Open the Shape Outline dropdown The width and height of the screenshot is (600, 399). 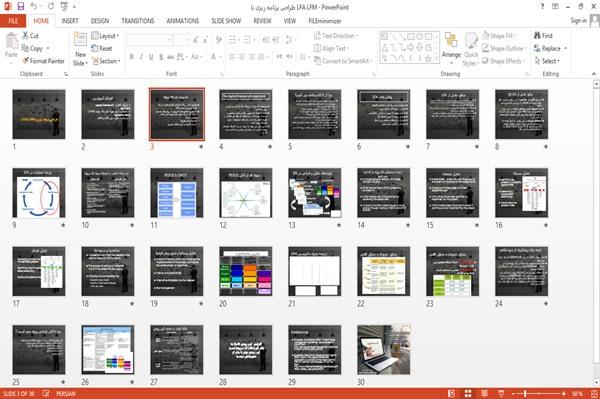point(504,48)
